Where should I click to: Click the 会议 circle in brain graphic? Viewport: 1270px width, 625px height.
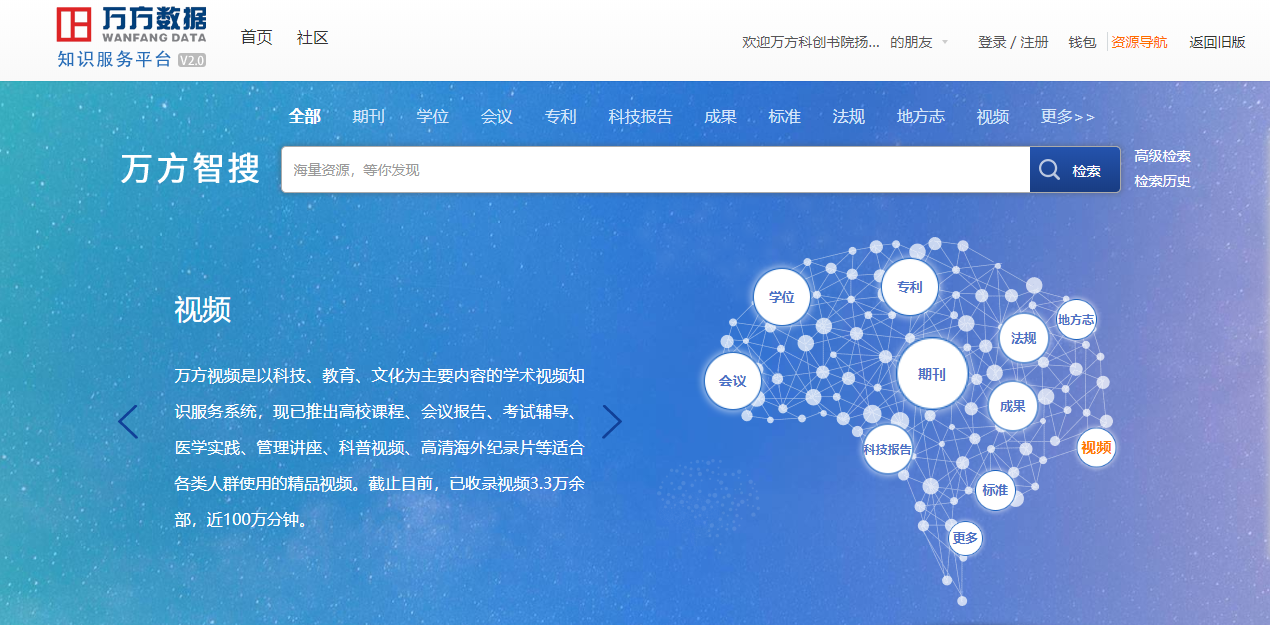pyautogui.click(x=732, y=381)
